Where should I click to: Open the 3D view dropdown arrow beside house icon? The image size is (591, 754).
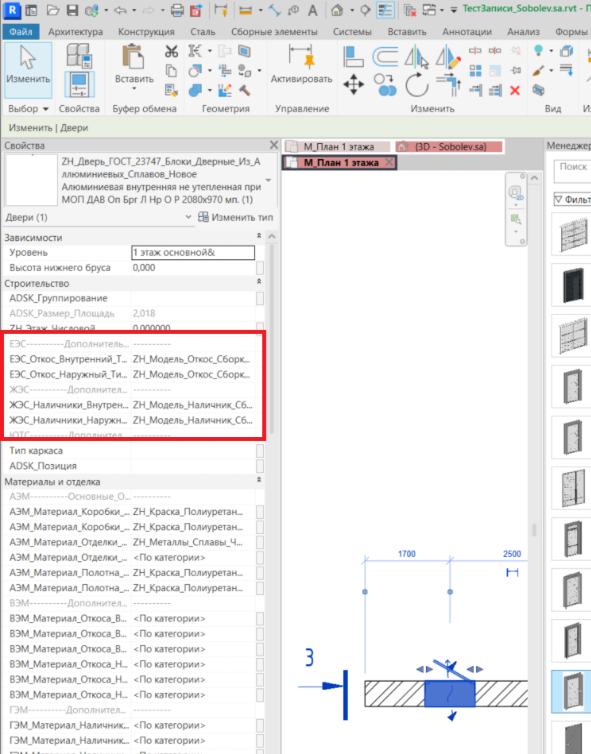tap(352, 10)
